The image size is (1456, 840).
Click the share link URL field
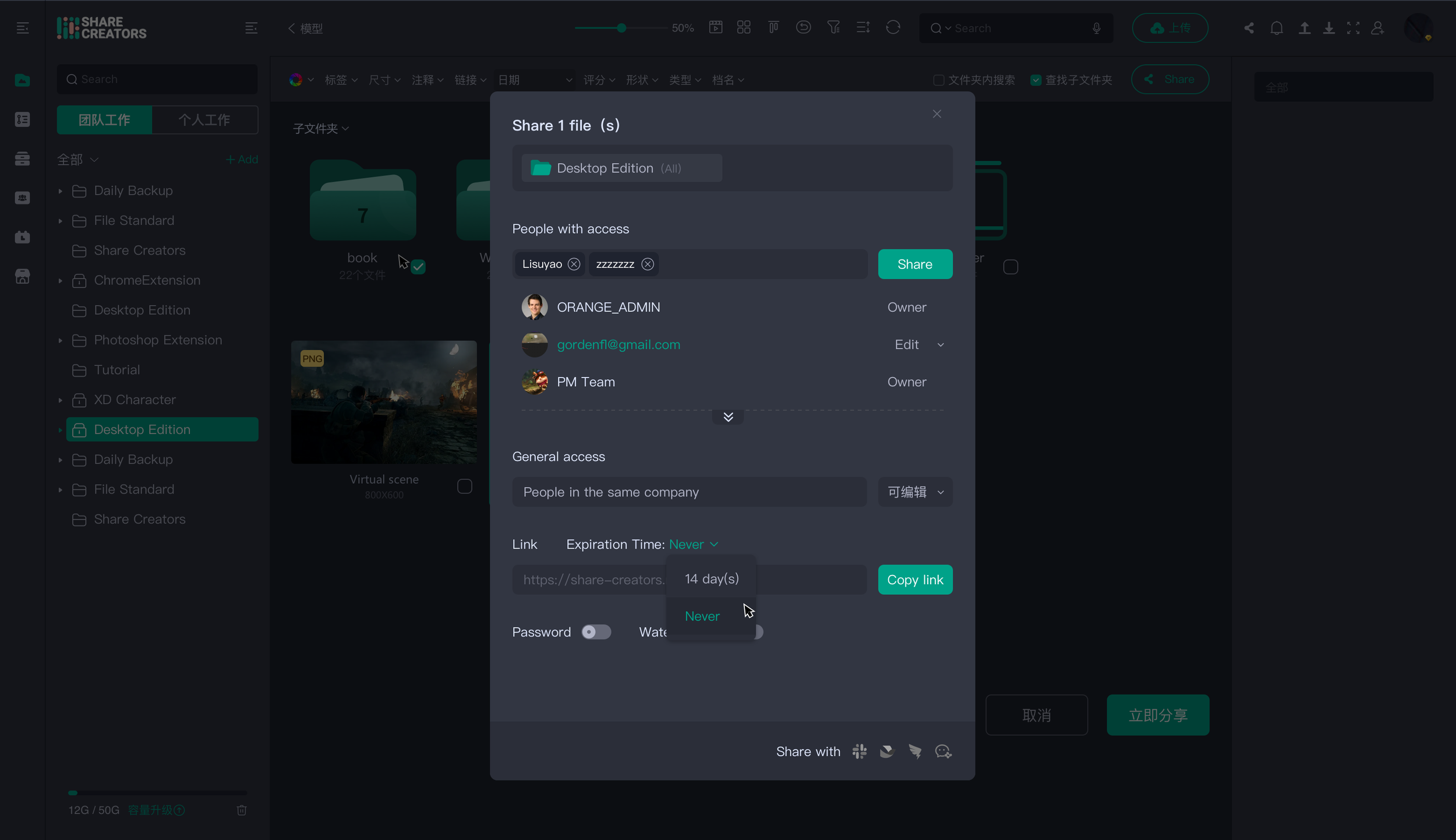coord(588,580)
